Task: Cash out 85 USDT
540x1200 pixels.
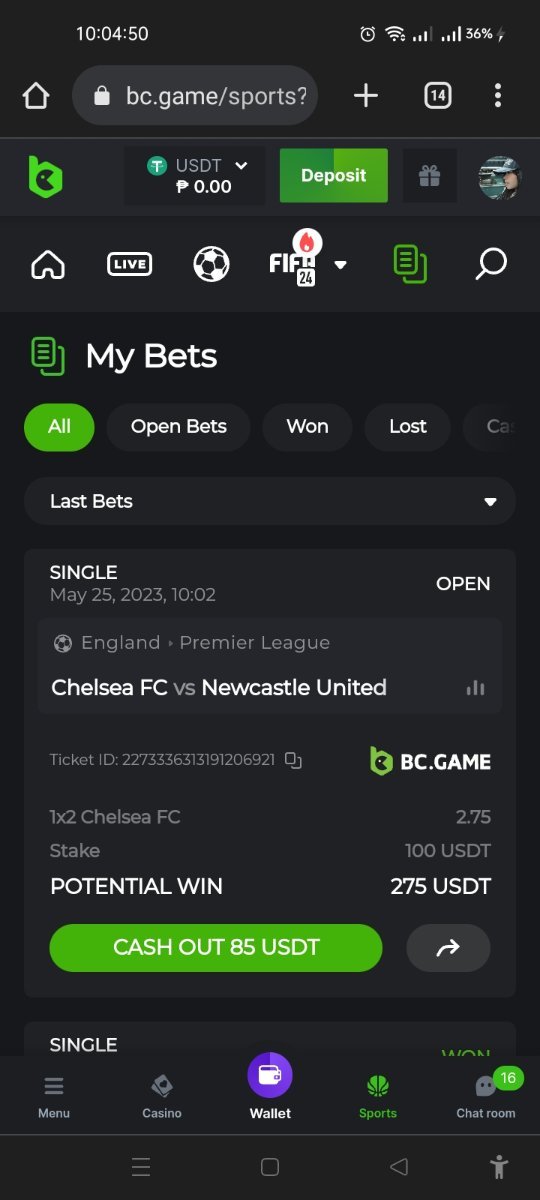Action: pos(216,948)
